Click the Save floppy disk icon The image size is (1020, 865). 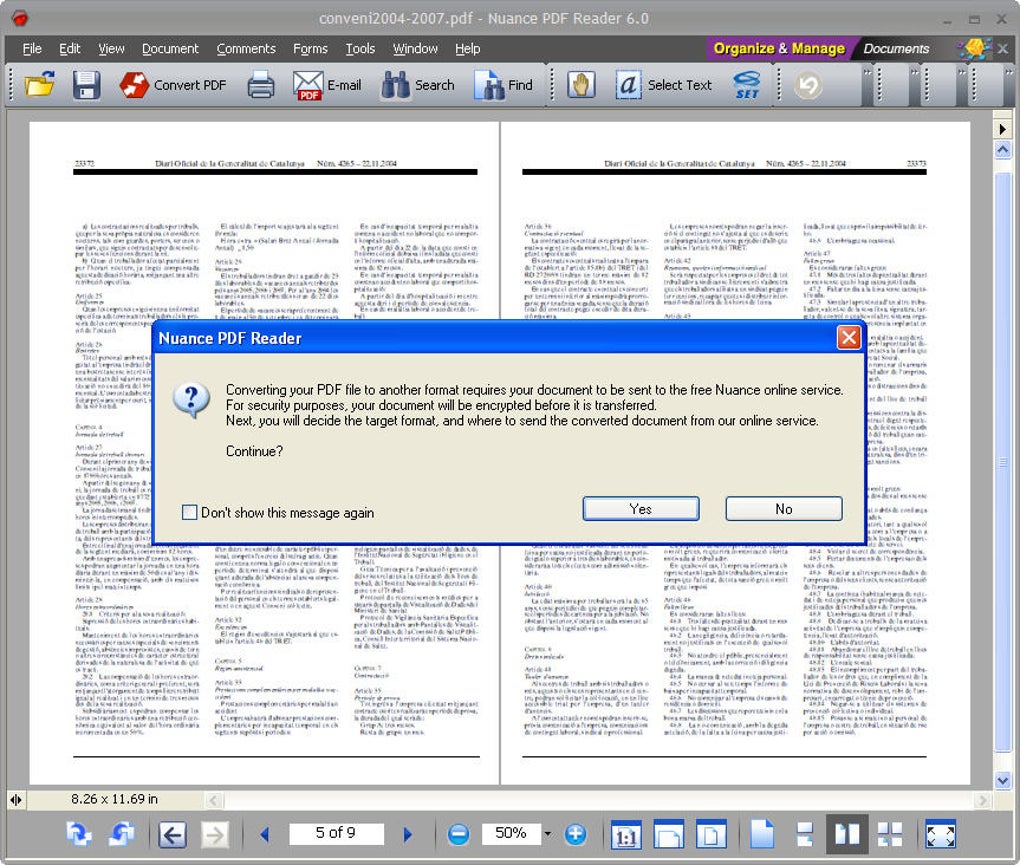click(86, 85)
